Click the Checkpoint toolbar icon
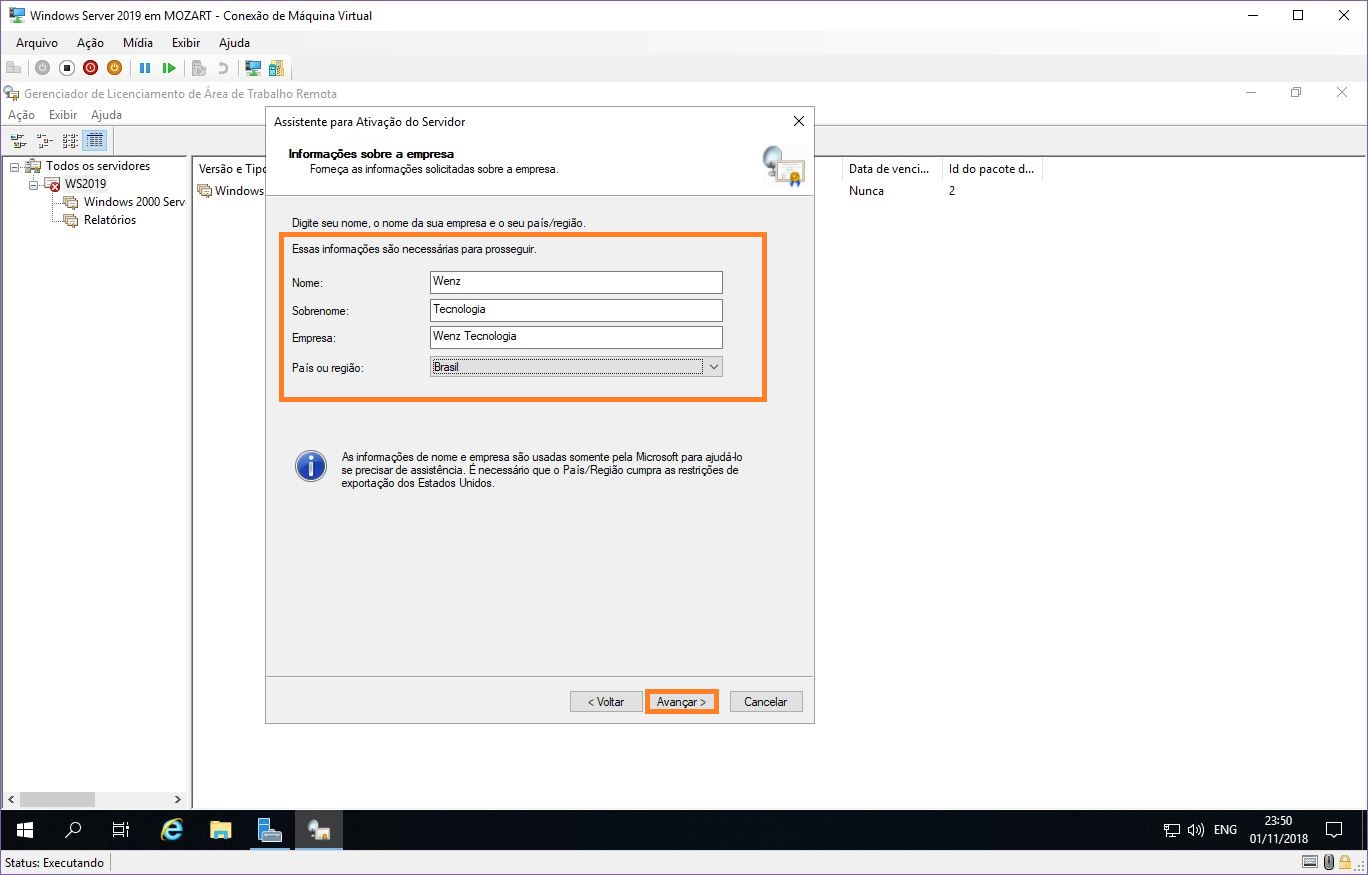This screenshot has width=1368, height=875. 199,68
